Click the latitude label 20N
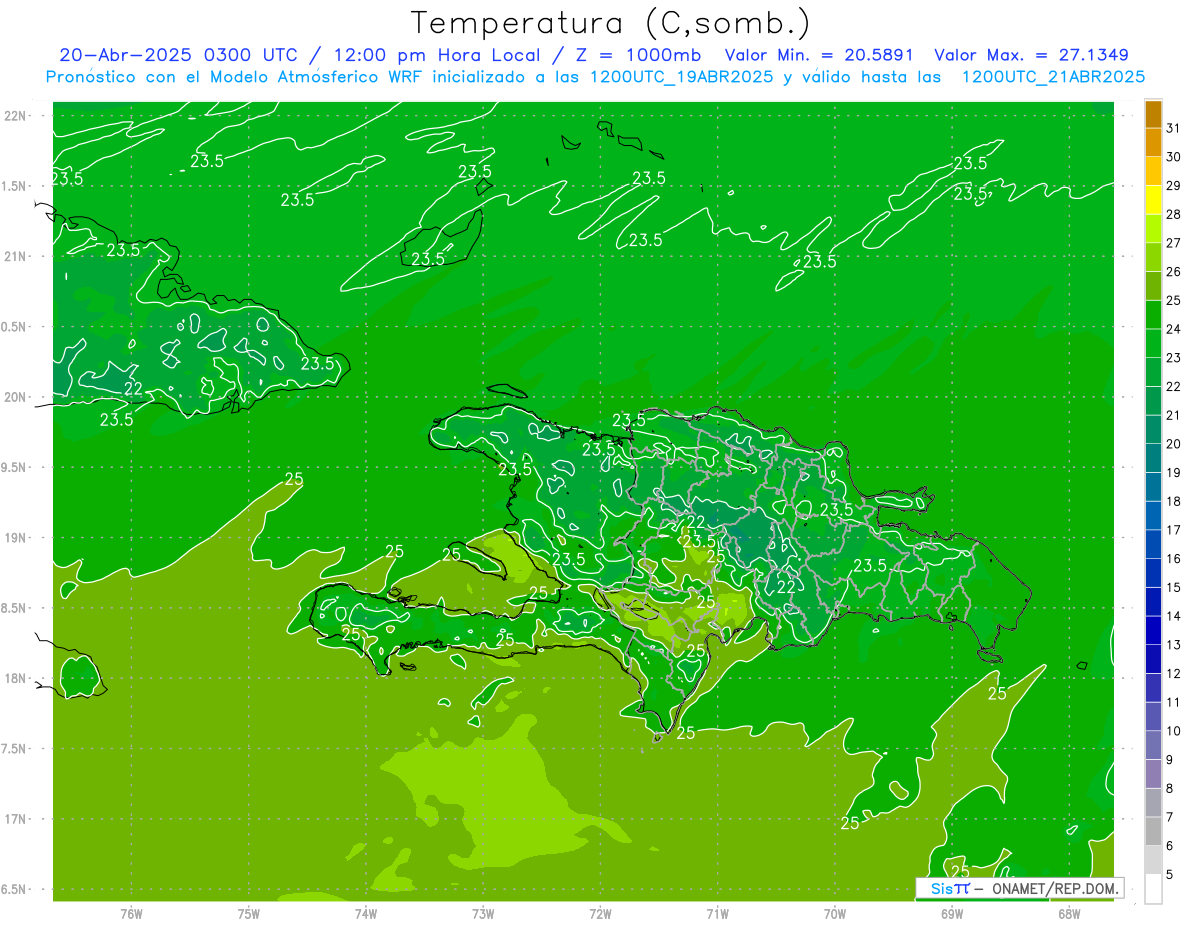This screenshot has width=1200, height=927. click(16, 397)
